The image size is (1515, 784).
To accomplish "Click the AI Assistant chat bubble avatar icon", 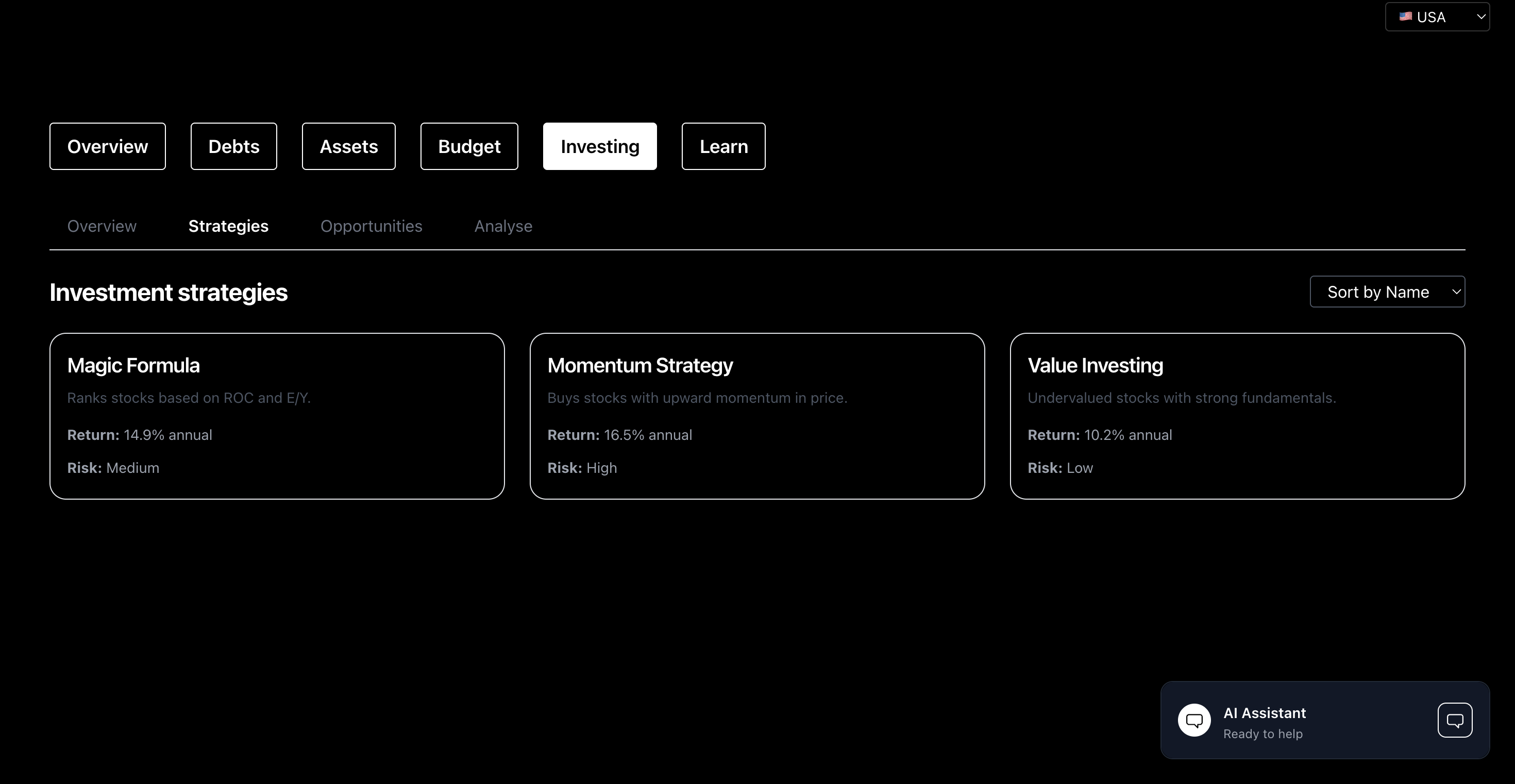I will [x=1194, y=720].
